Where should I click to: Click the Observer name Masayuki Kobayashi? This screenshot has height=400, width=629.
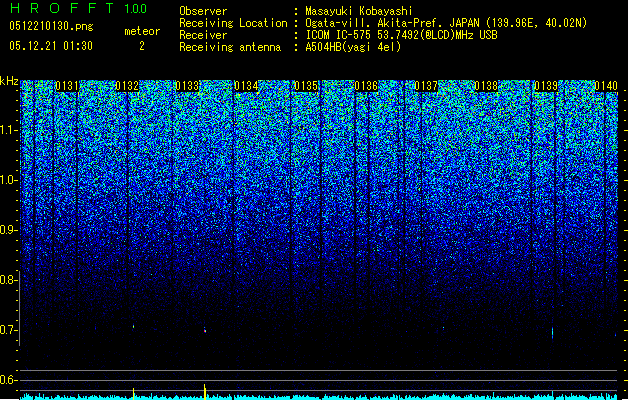tap(358, 11)
